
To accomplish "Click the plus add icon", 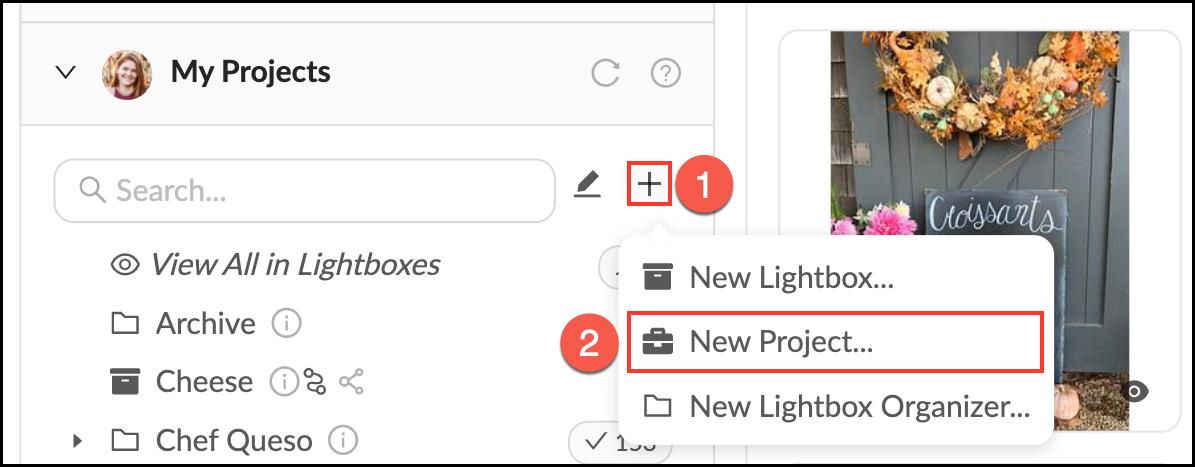I will (650, 184).
